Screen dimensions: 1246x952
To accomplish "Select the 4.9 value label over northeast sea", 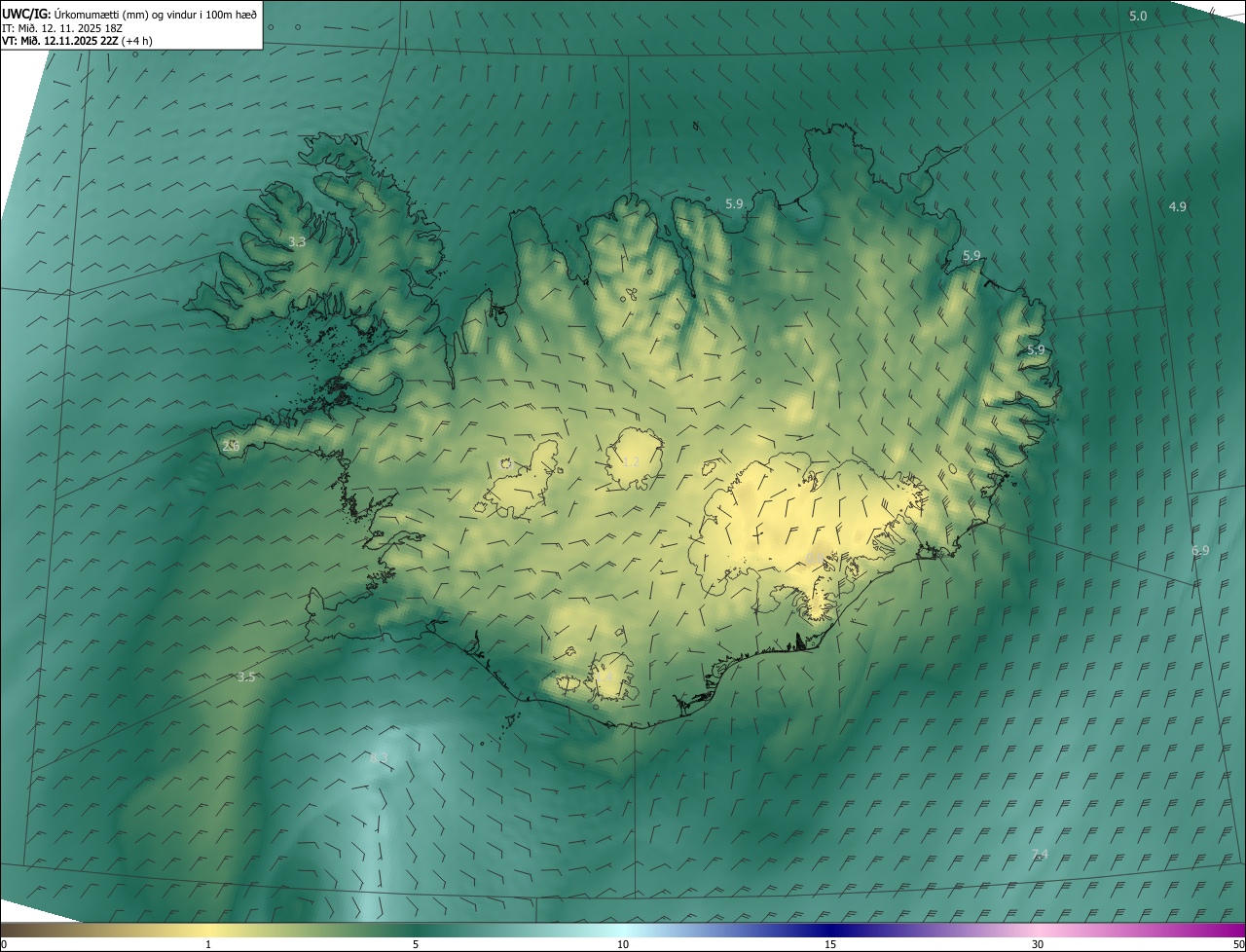I will [x=1177, y=206].
